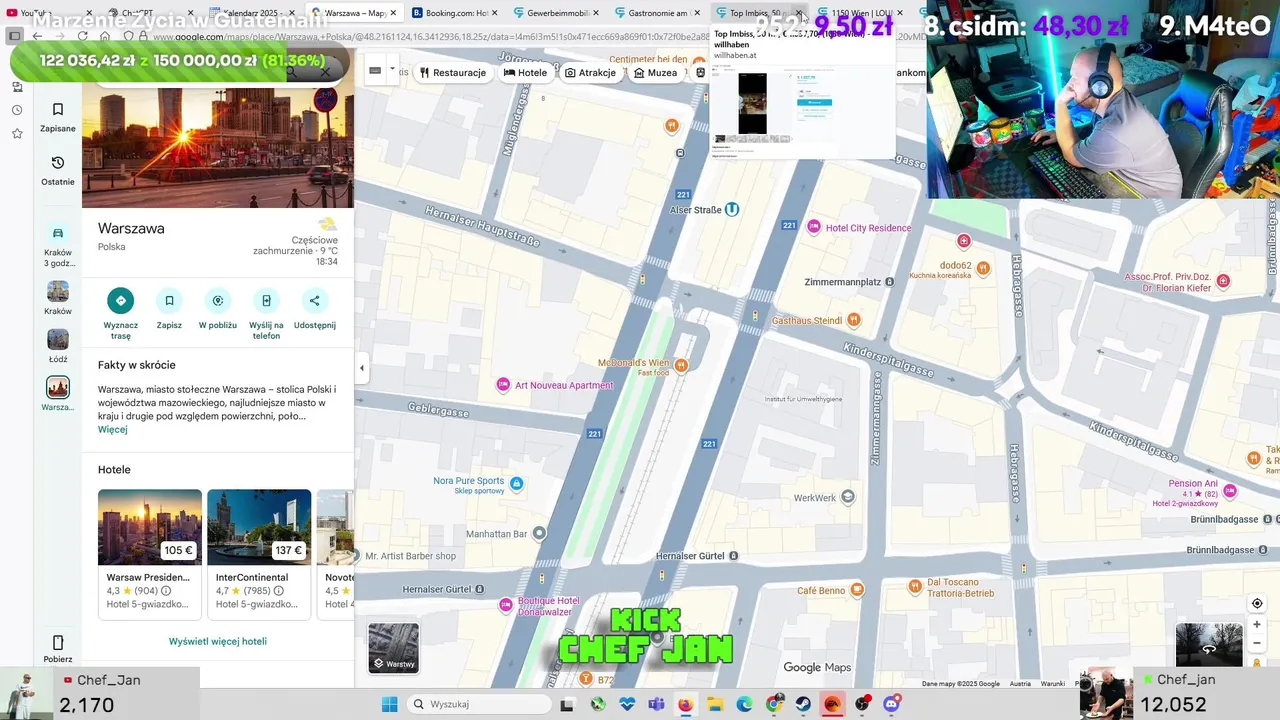
Task: Open Discord from the taskbar
Action: point(891,704)
